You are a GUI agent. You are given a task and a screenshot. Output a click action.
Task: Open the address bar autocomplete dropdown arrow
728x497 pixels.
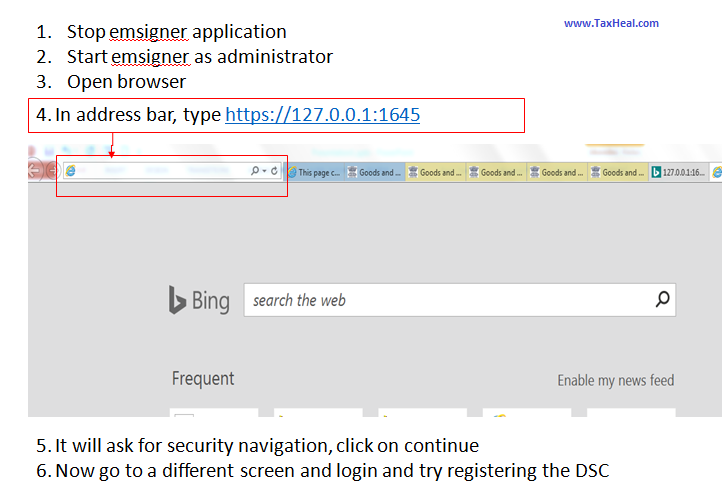point(265,172)
